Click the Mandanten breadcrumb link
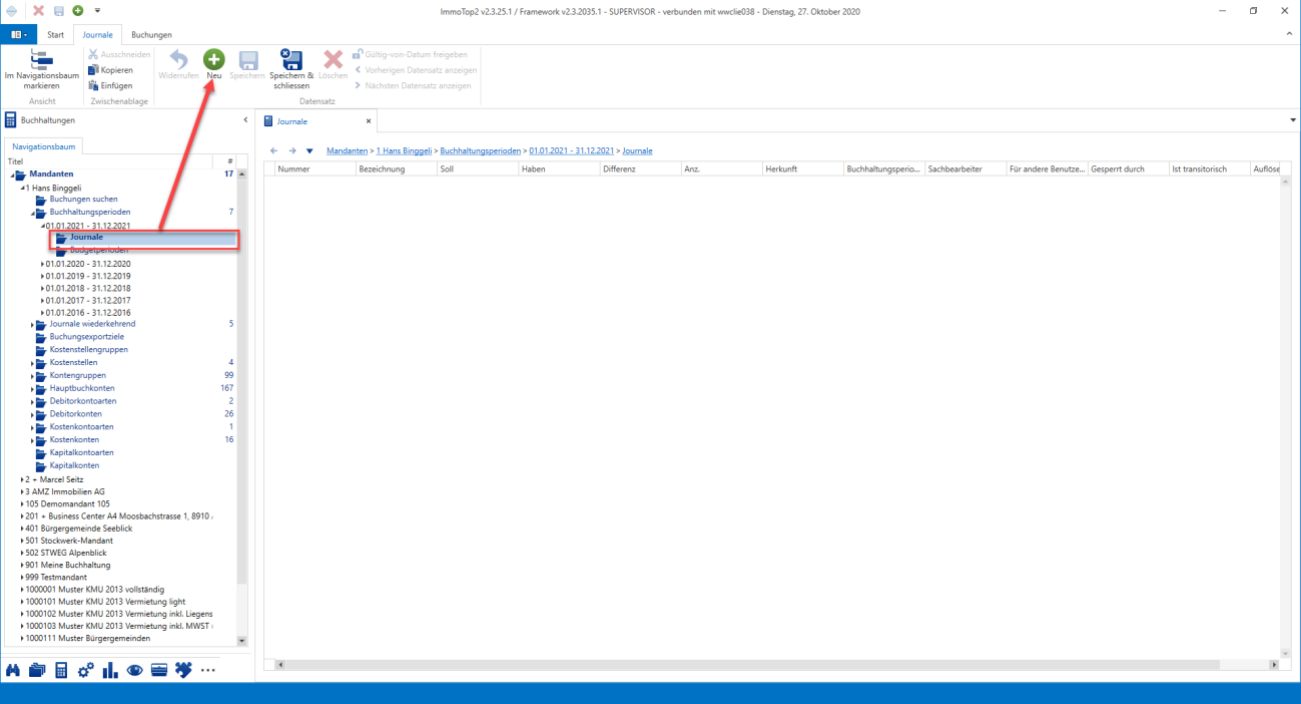The image size is (1301, 704). tap(348, 151)
